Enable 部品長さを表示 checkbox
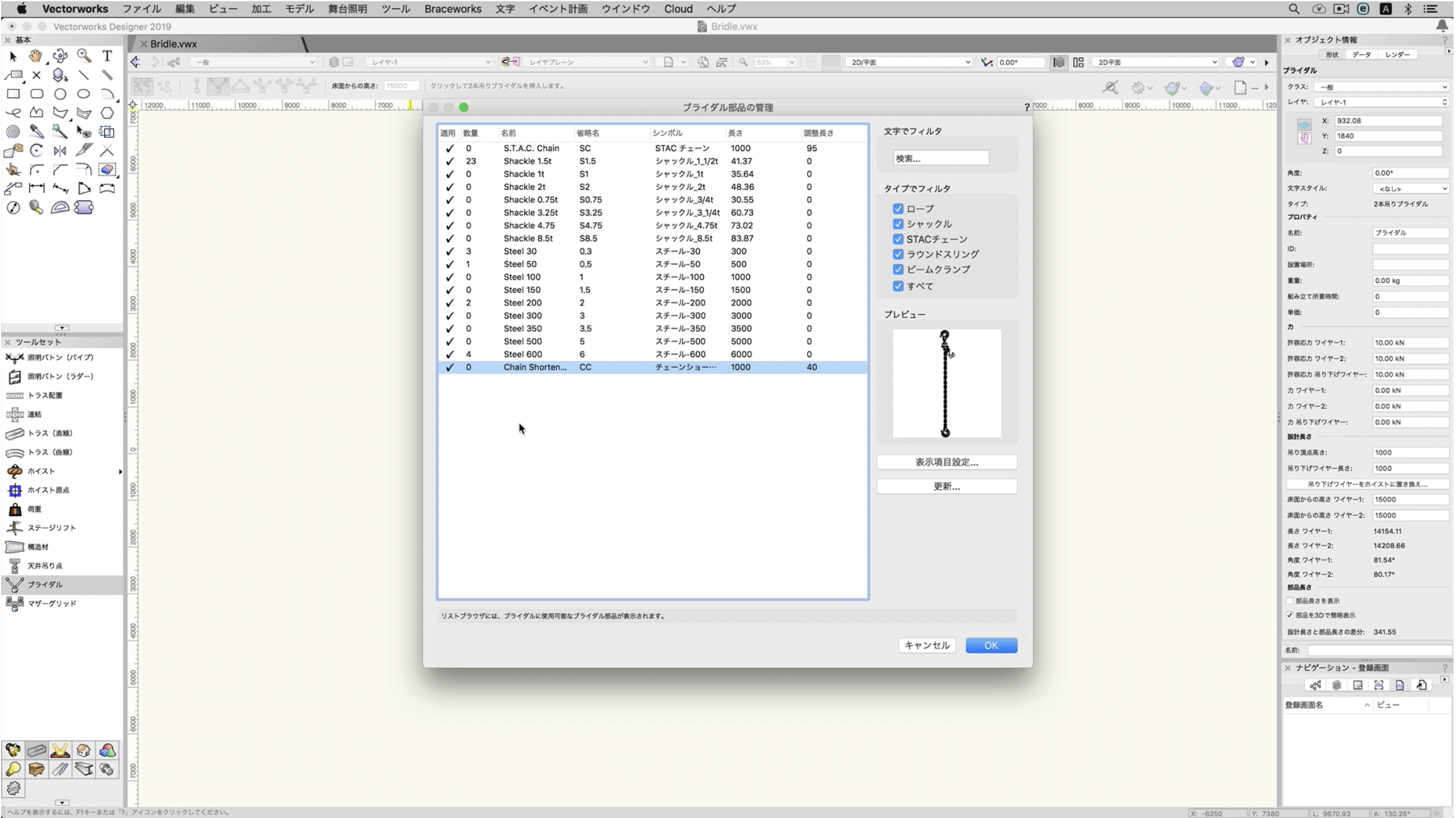 1290,601
